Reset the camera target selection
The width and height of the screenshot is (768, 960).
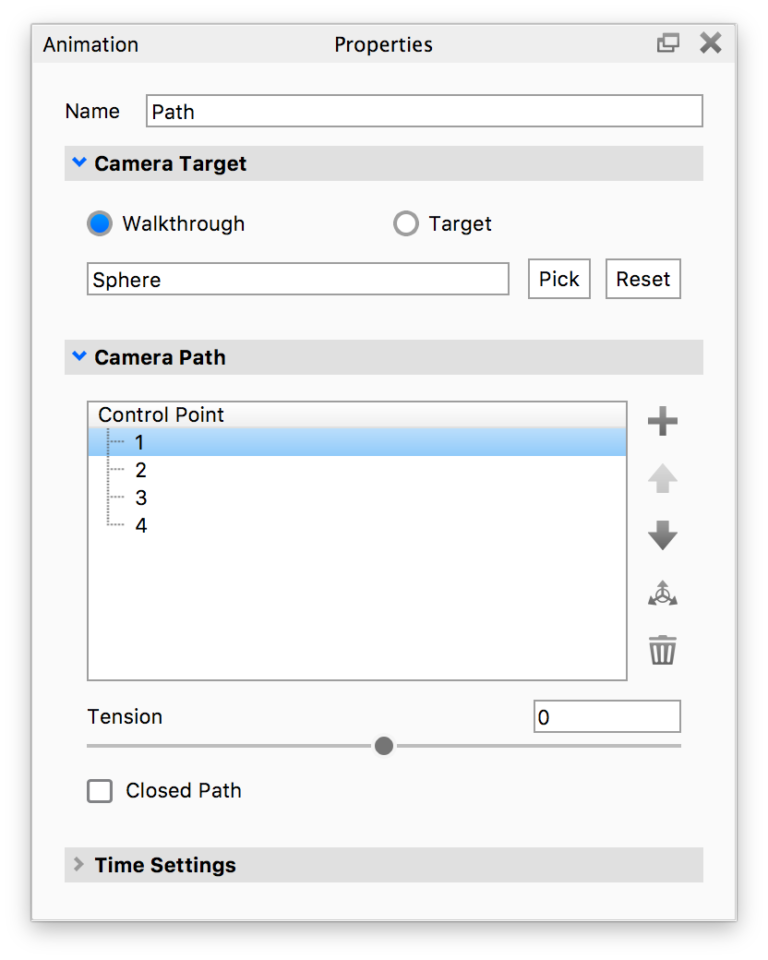click(642, 279)
